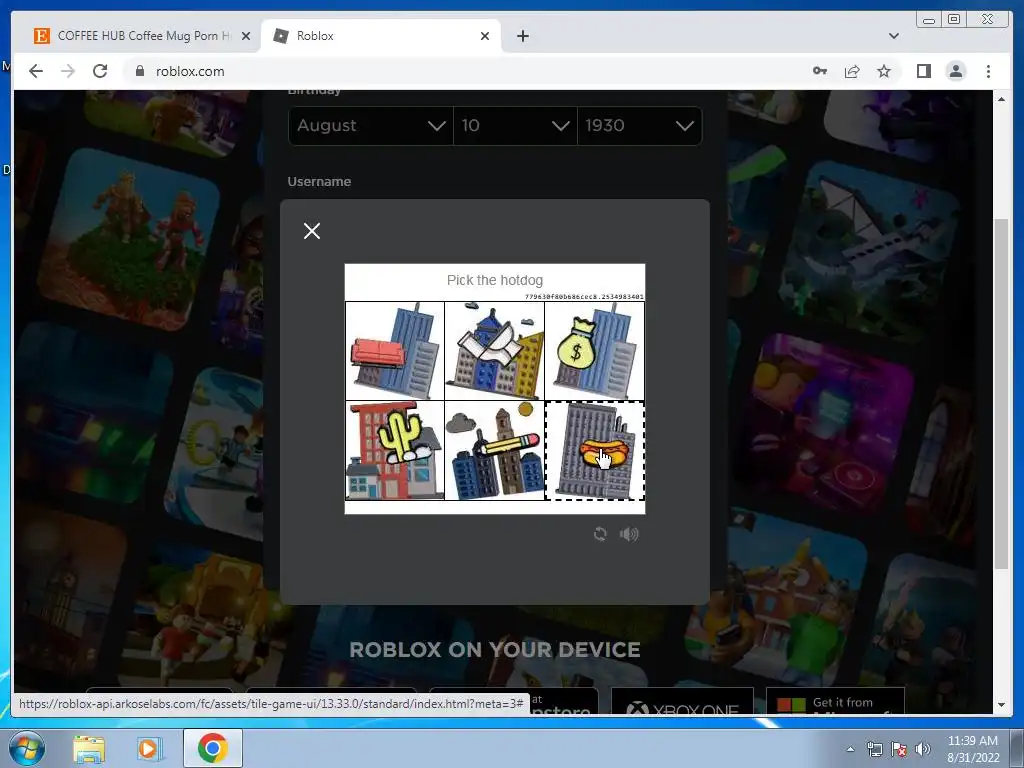This screenshot has height=768, width=1024.
Task: Select the white bird captcha tile
Action: tap(494, 351)
